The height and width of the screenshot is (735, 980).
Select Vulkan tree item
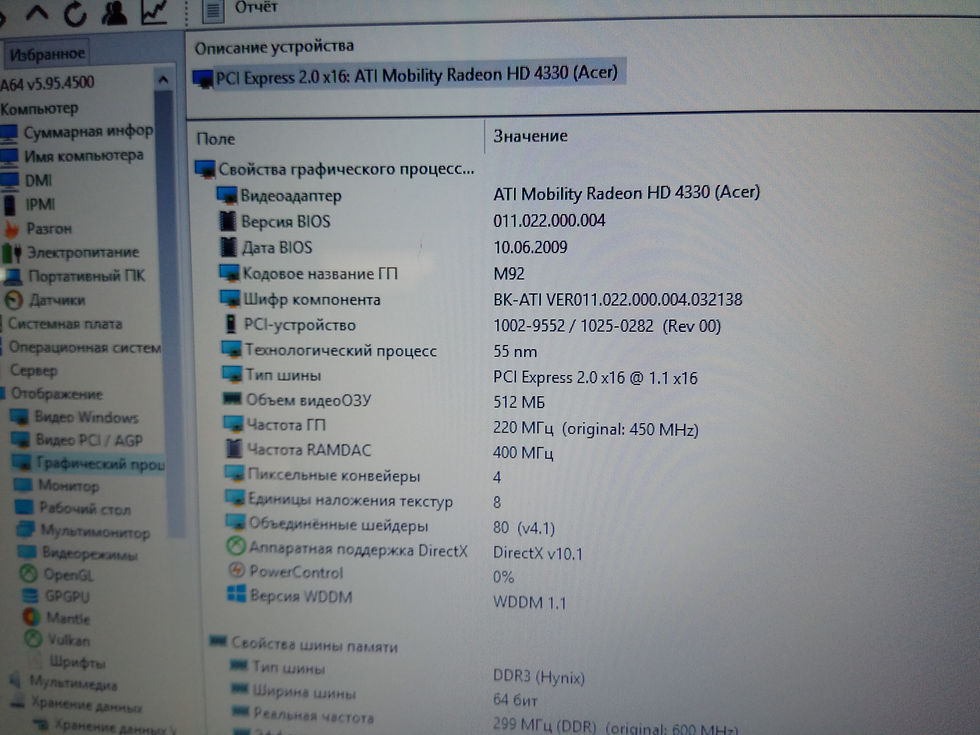coord(57,640)
